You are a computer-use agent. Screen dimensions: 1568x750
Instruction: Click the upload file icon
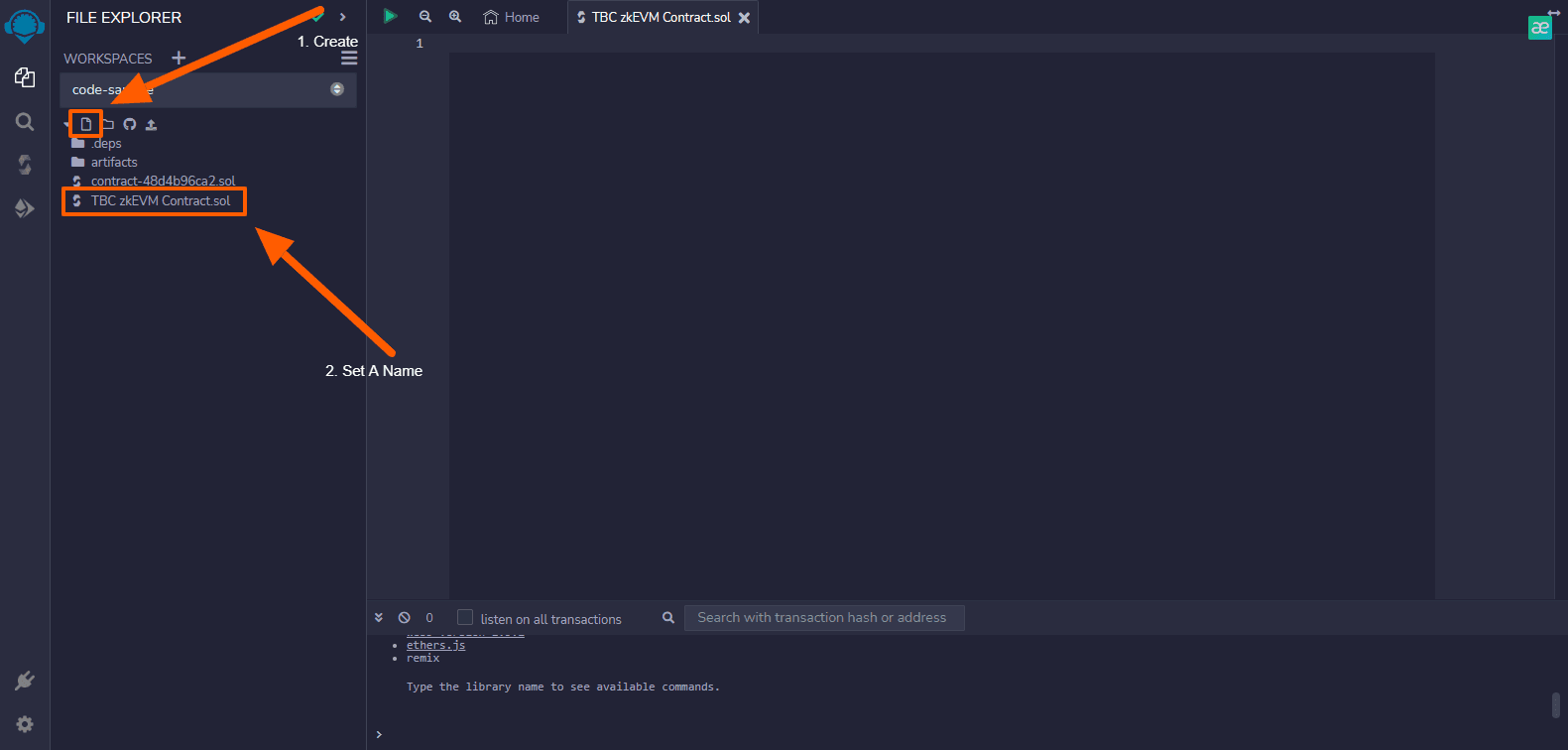151,124
